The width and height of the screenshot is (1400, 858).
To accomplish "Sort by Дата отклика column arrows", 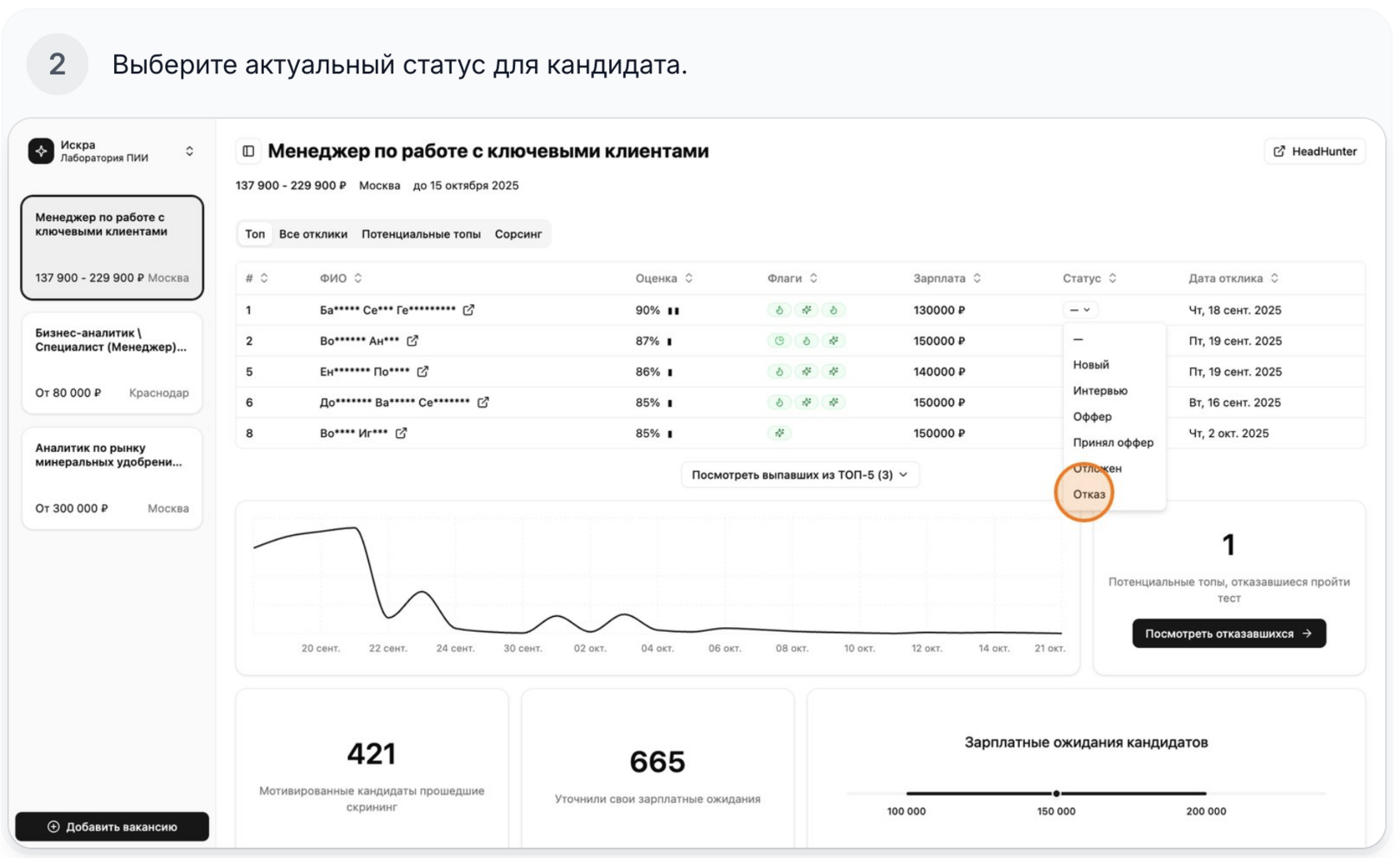I will pyautogui.click(x=1275, y=278).
